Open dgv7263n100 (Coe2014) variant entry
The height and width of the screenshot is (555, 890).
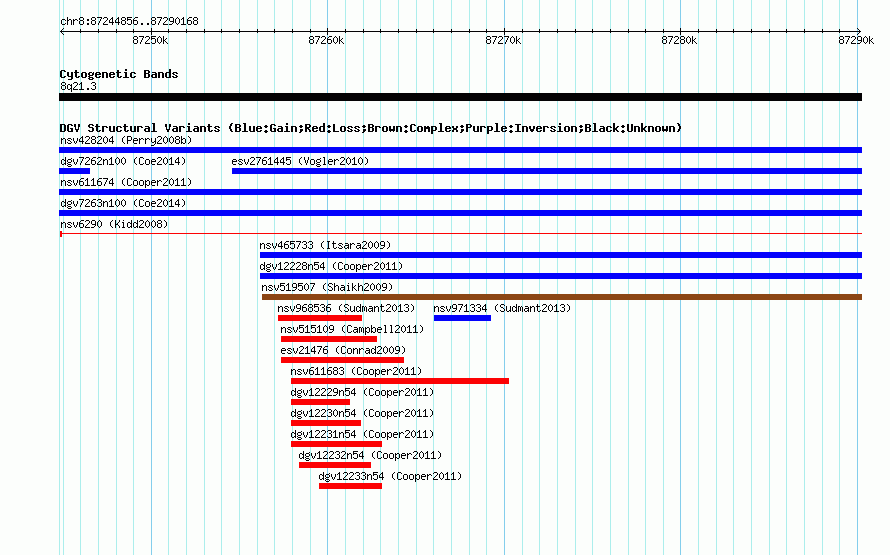point(123,203)
